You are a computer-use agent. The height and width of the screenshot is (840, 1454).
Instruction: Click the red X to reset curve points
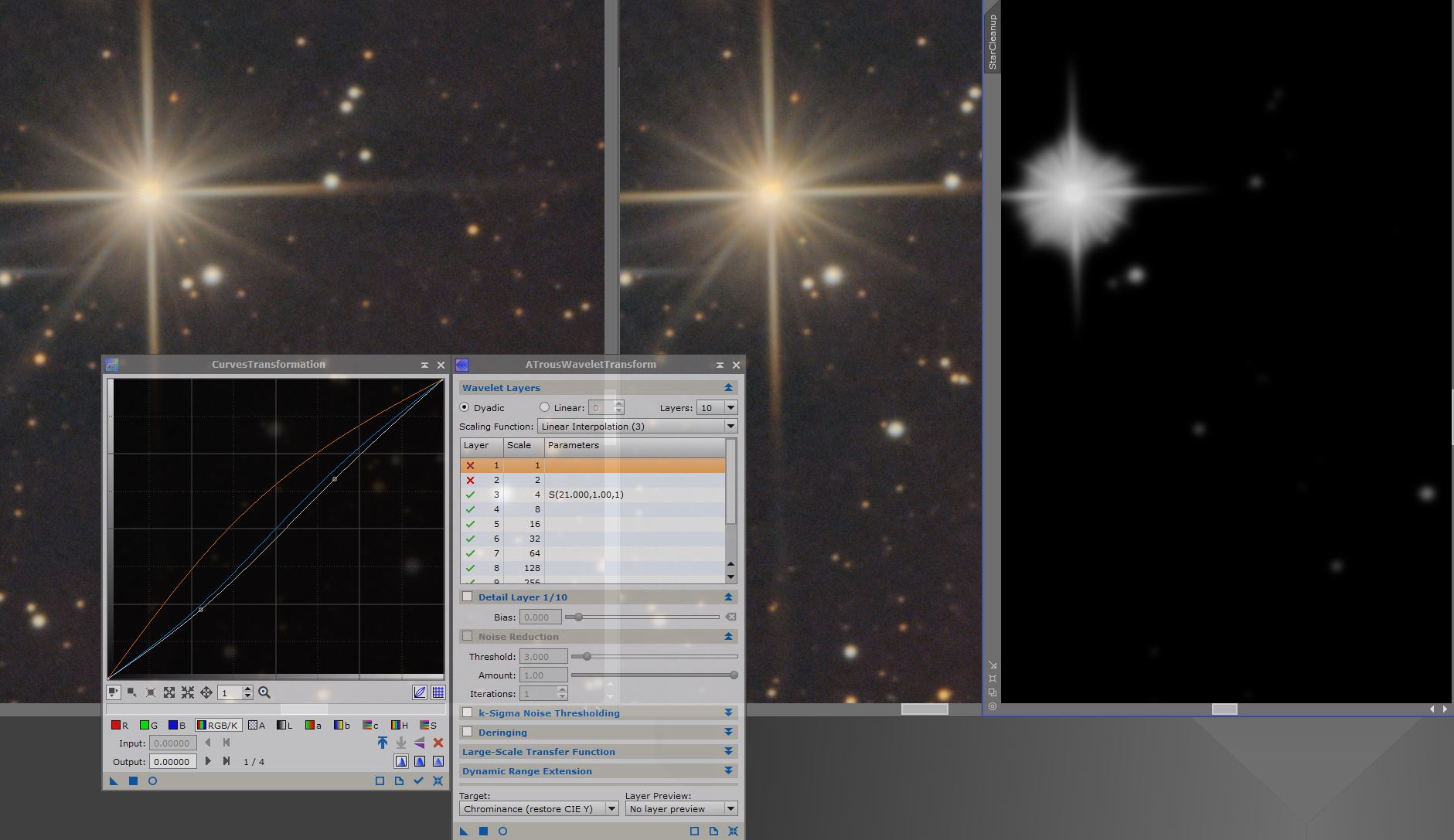pos(439,743)
